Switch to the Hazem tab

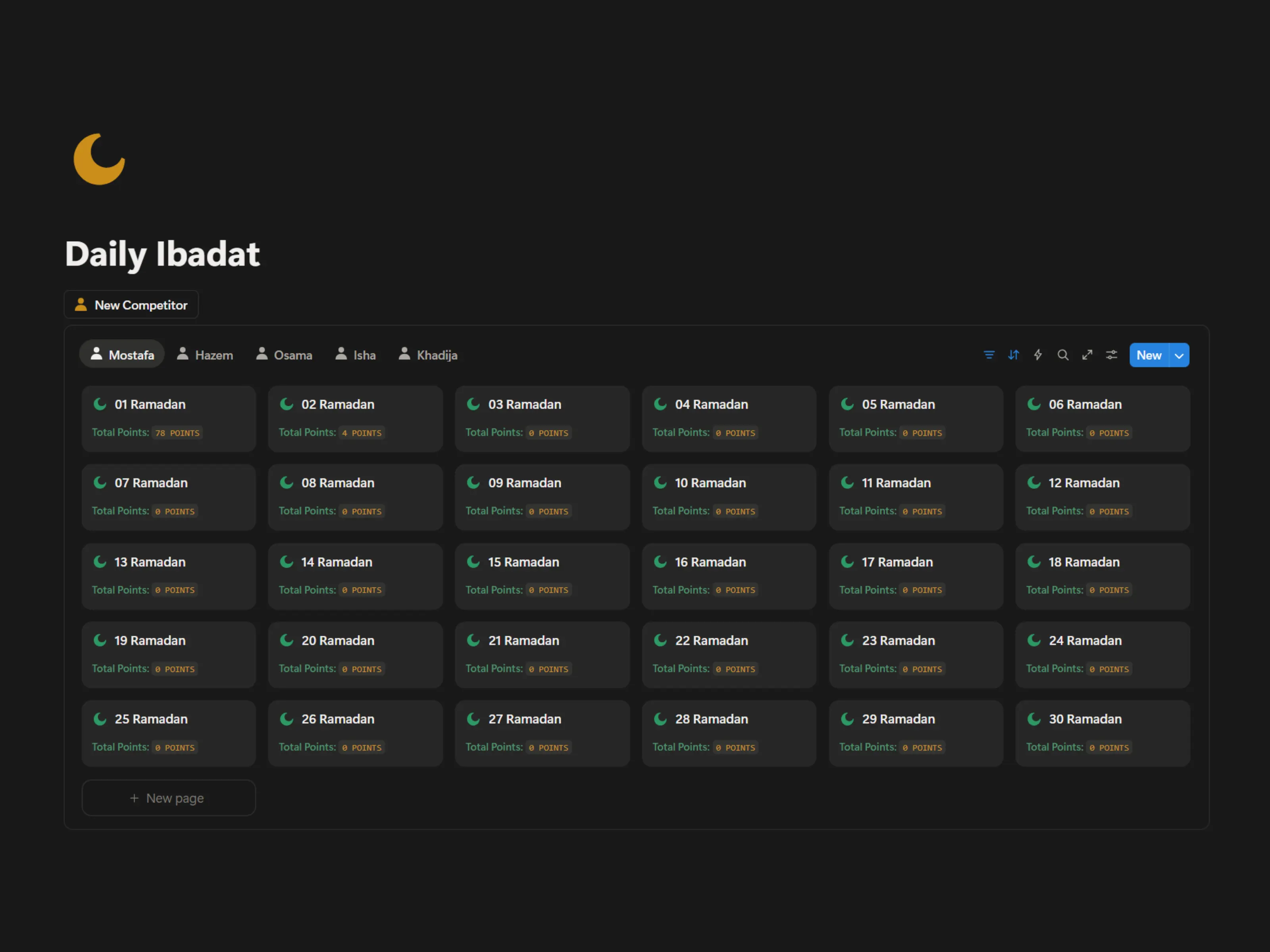click(x=205, y=355)
